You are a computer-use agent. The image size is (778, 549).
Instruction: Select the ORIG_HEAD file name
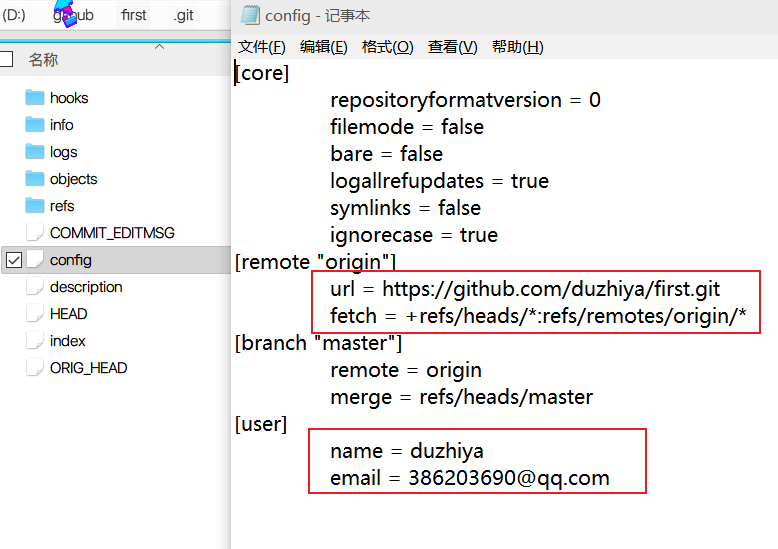point(88,368)
